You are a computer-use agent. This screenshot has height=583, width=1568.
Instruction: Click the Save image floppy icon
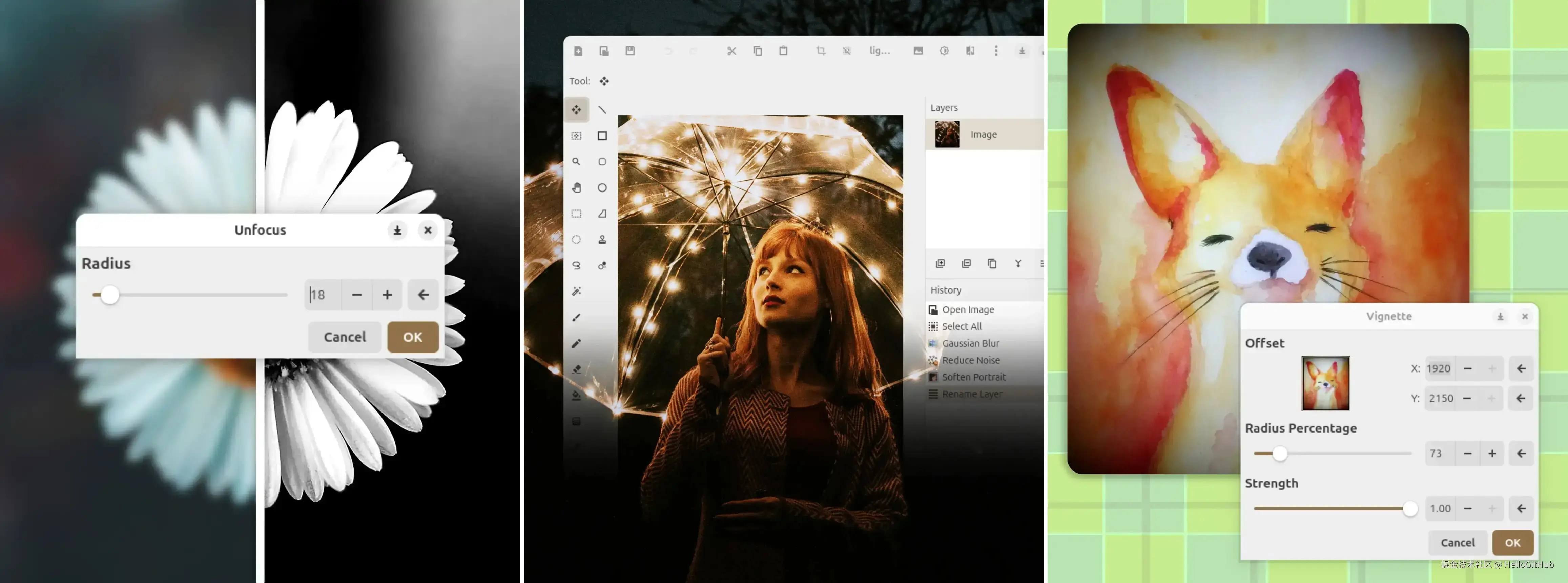point(630,51)
